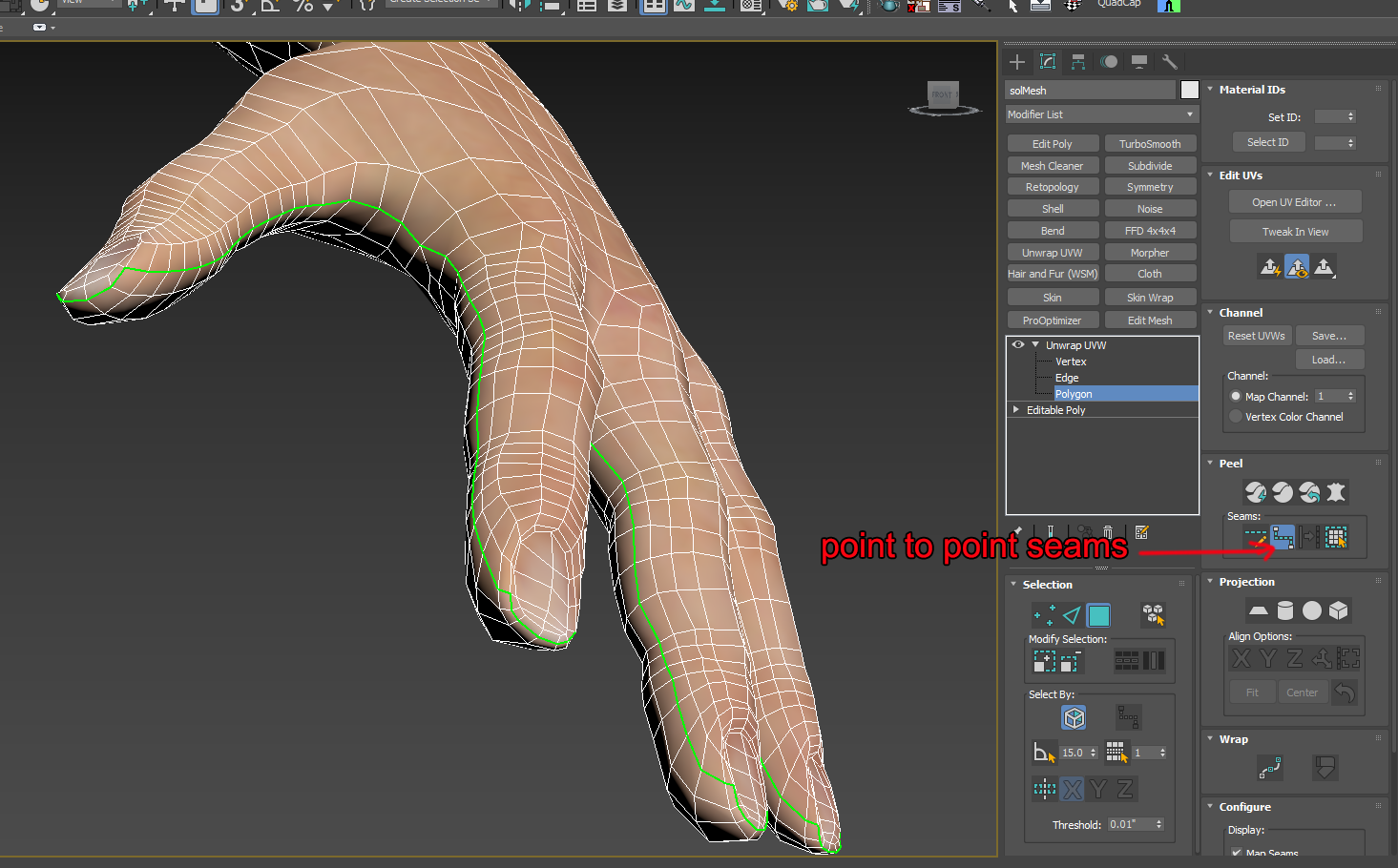Select the Vertex Color Channel radio button
This screenshot has width=1398, height=868.
(1236, 417)
